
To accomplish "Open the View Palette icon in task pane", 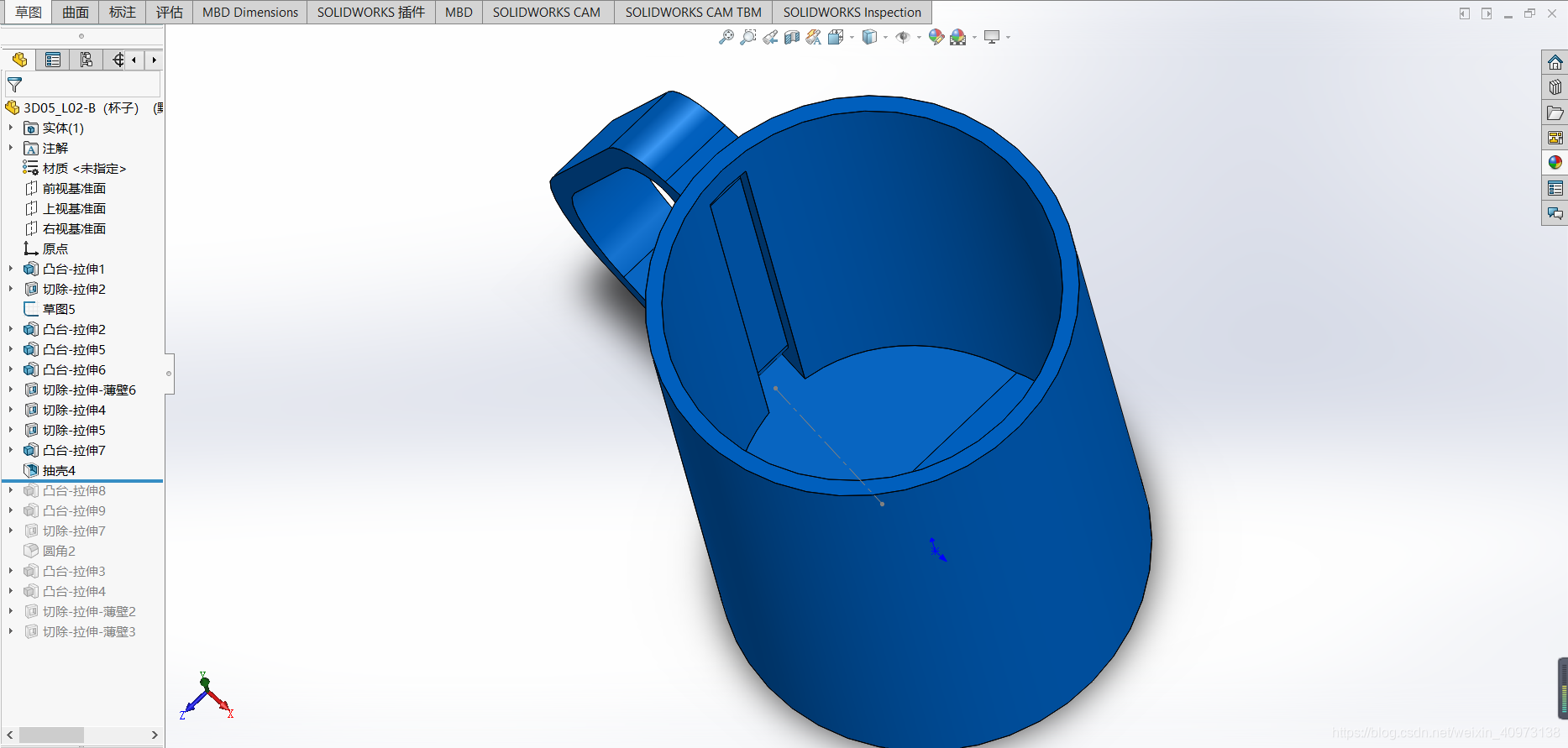I will [1555, 138].
